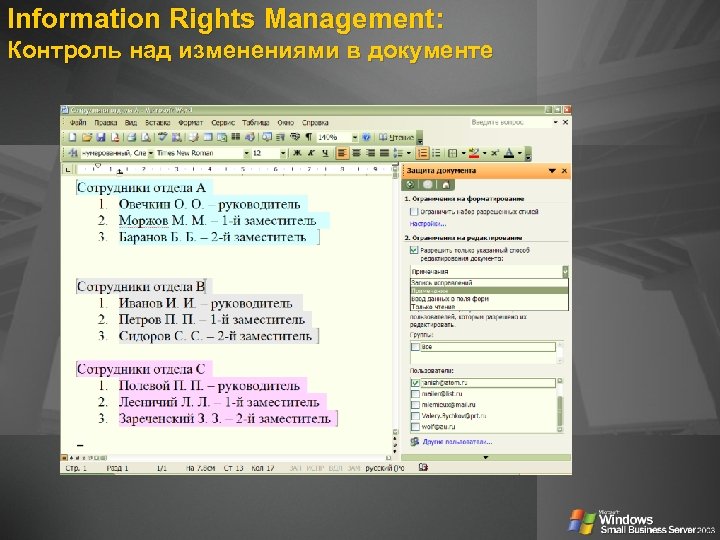
Task: Select Ввод данных в поля форм option
Action: pos(489,299)
